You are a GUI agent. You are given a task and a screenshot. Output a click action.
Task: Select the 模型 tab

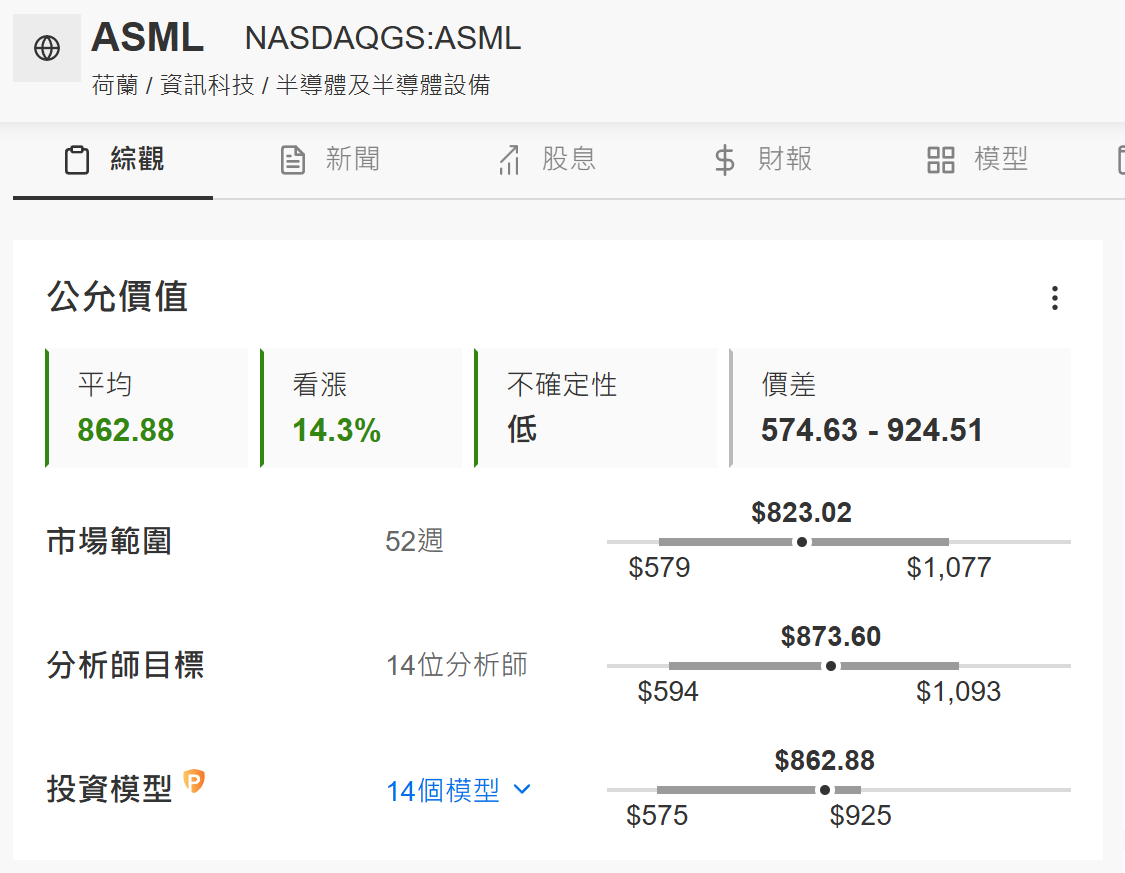point(977,160)
